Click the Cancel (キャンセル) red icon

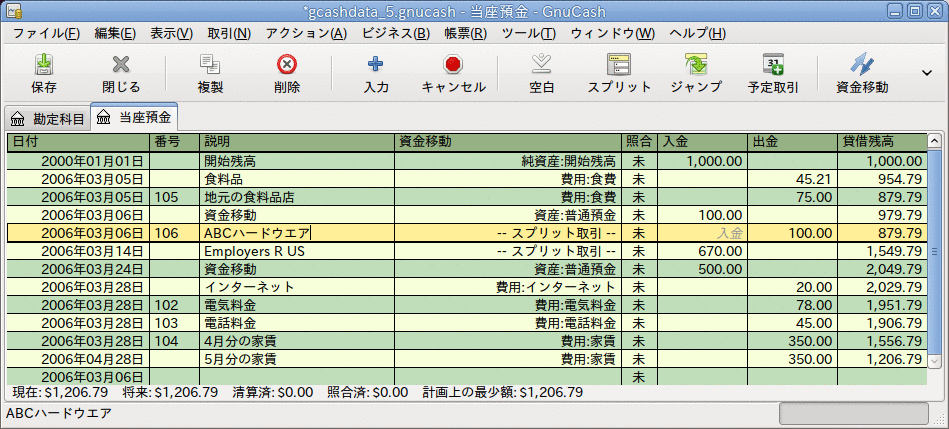[453, 66]
